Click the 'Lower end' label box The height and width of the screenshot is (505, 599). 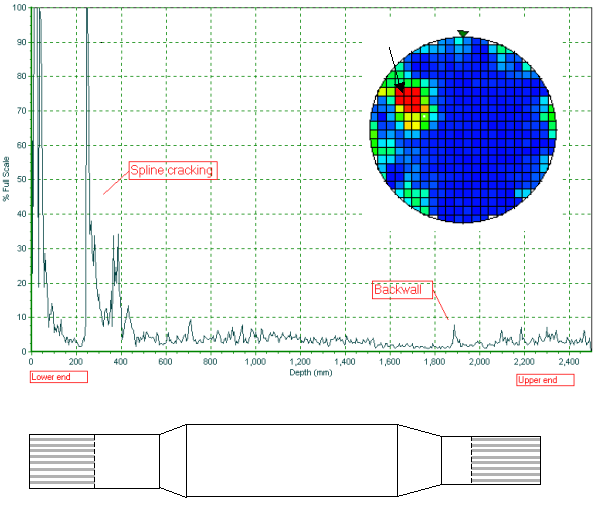59,377
